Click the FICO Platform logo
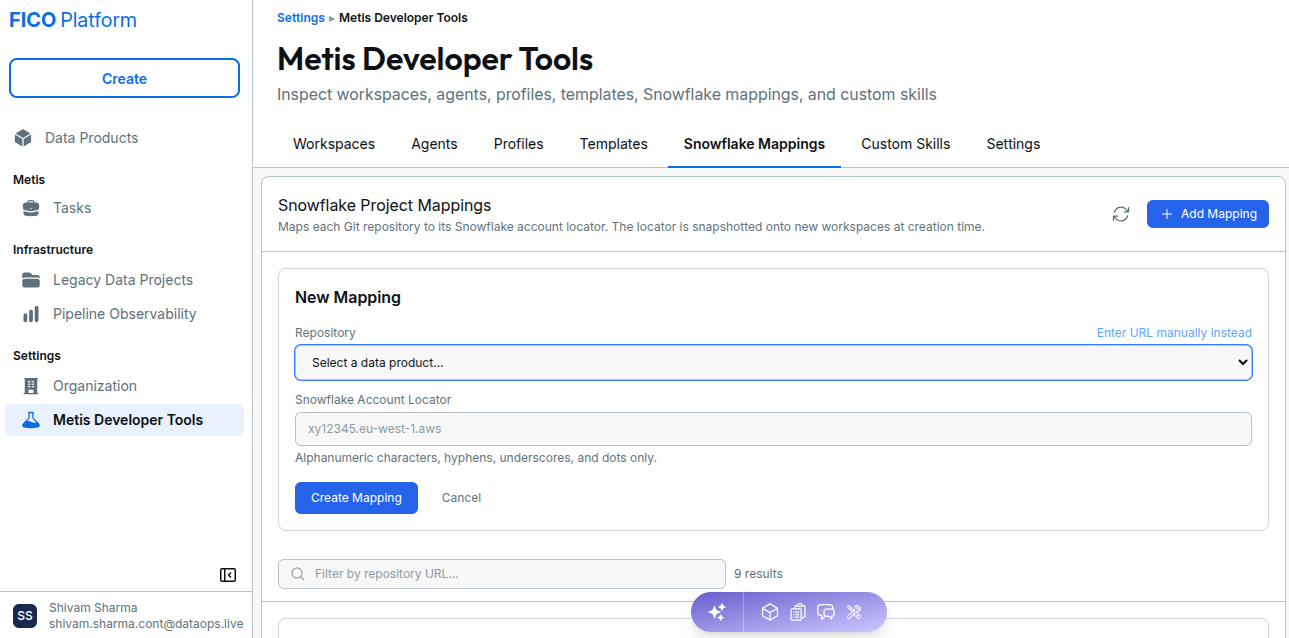Image resolution: width=1289 pixels, height=638 pixels. tap(73, 20)
